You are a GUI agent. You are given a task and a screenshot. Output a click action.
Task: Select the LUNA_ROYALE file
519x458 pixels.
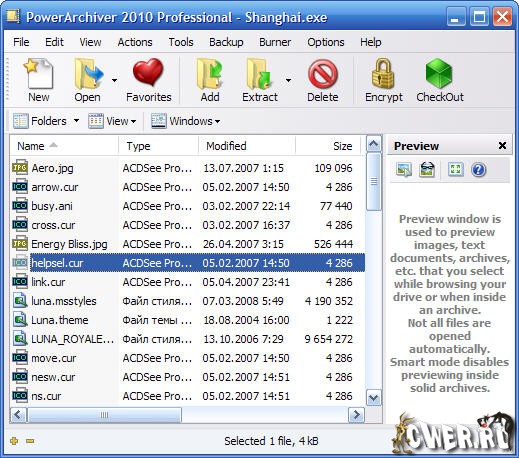tap(72, 339)
